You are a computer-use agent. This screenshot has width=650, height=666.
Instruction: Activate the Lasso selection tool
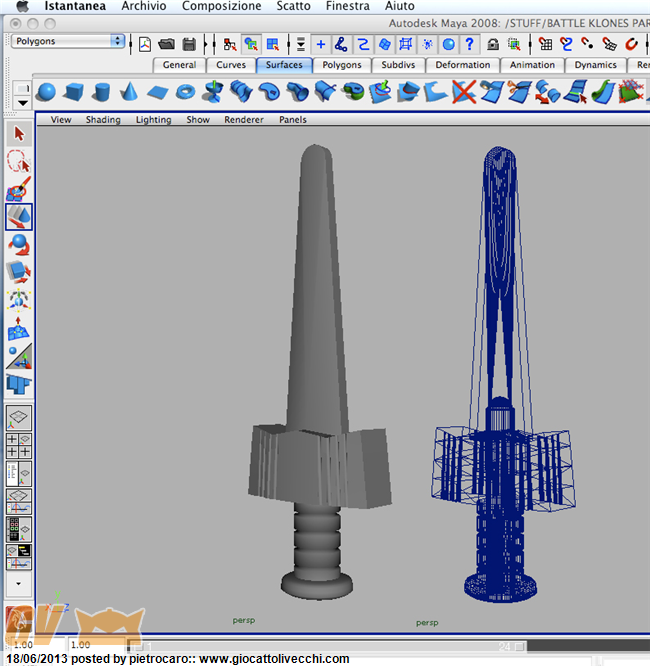[x=19, y=162]
